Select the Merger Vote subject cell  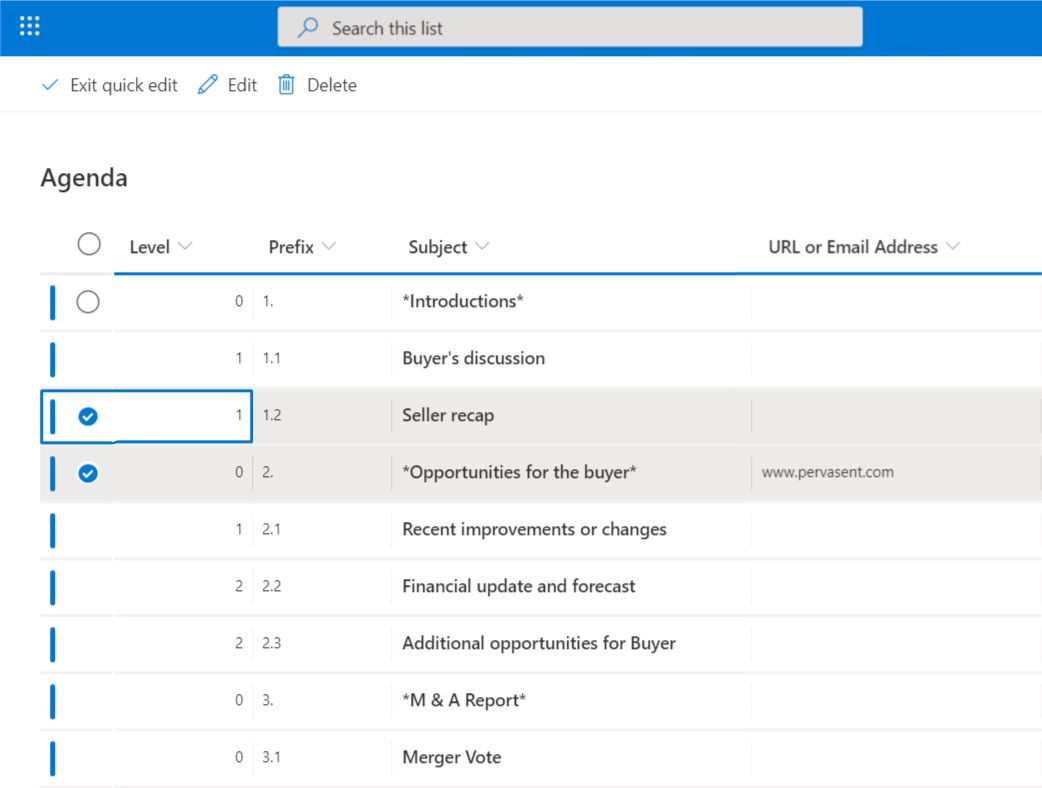click(x=451, y=757)
